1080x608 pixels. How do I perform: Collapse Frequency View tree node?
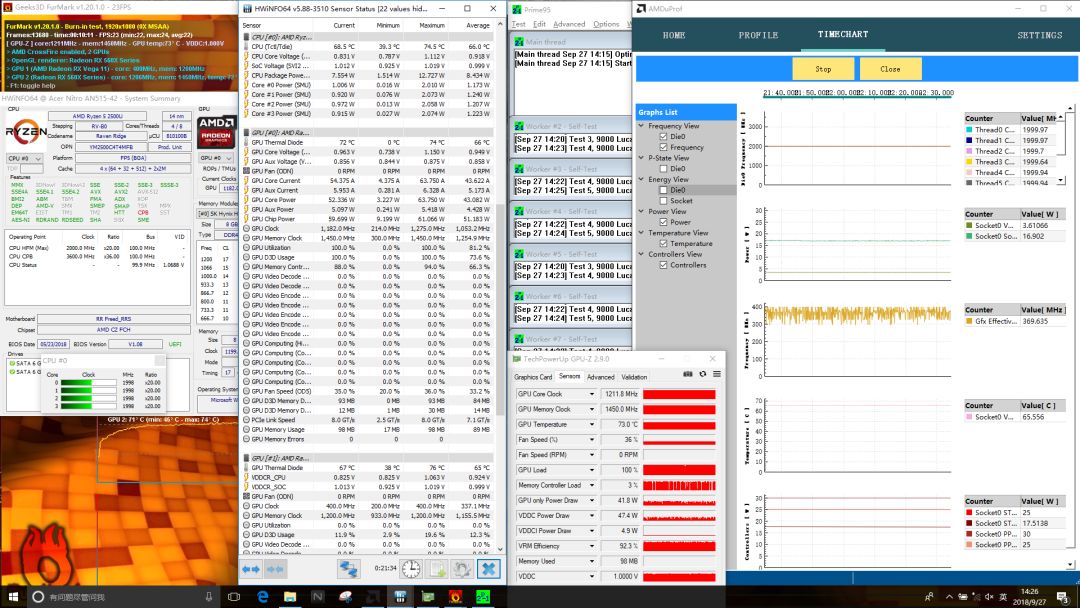click(641, 126)
